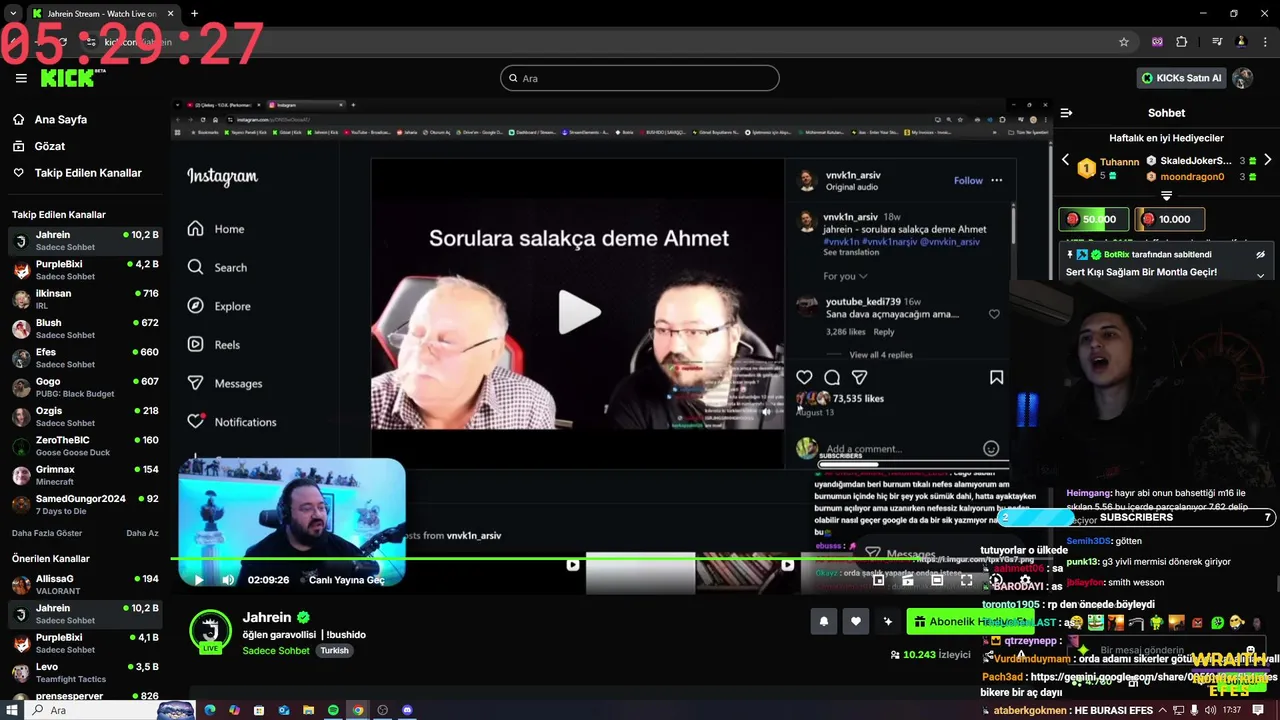Expand the weekly gifters leaderboard

tap(1166, 195)
